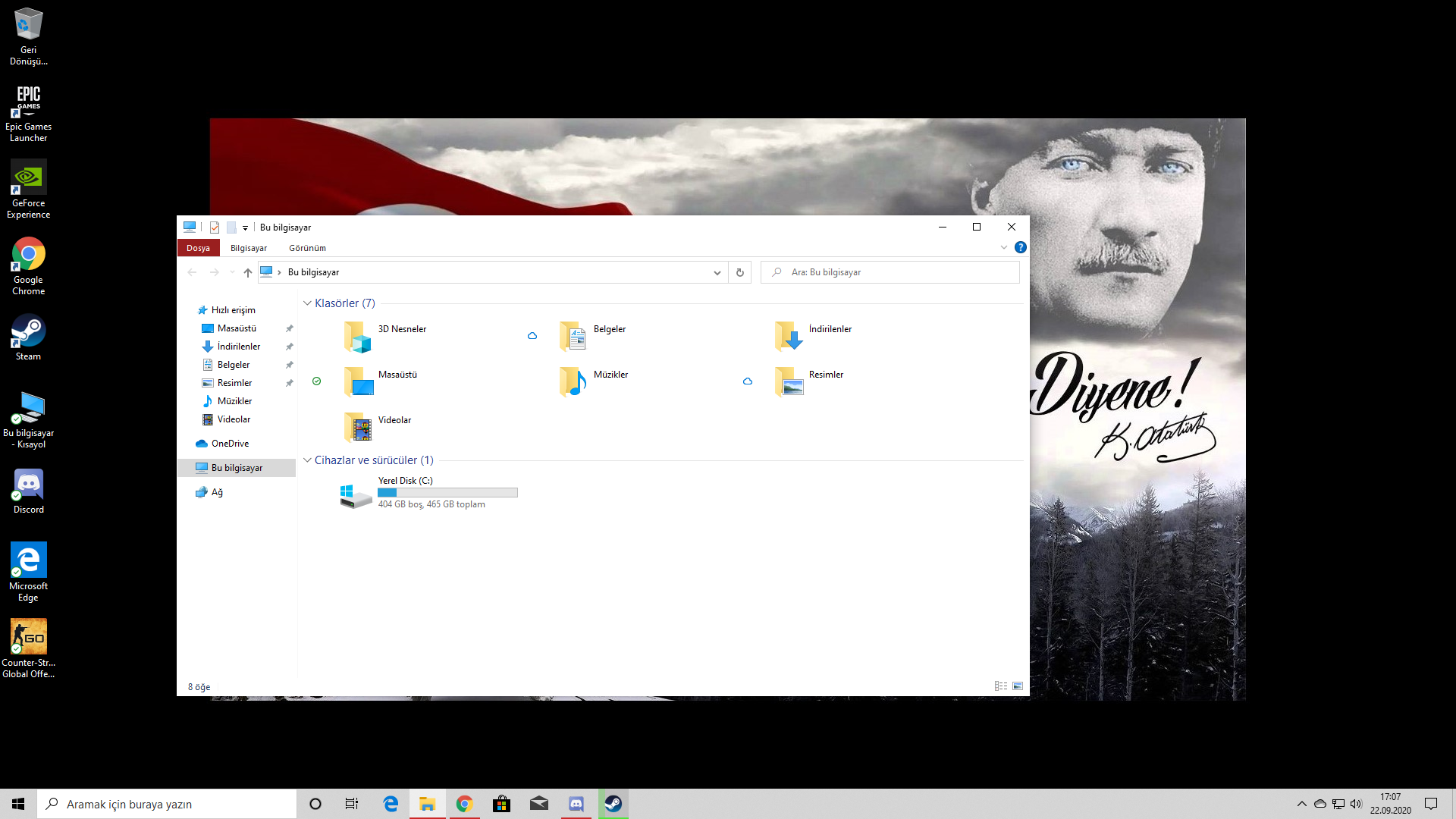Open the Masaüstü folder in main pane

pyautogui.click(x=381, y=381)
